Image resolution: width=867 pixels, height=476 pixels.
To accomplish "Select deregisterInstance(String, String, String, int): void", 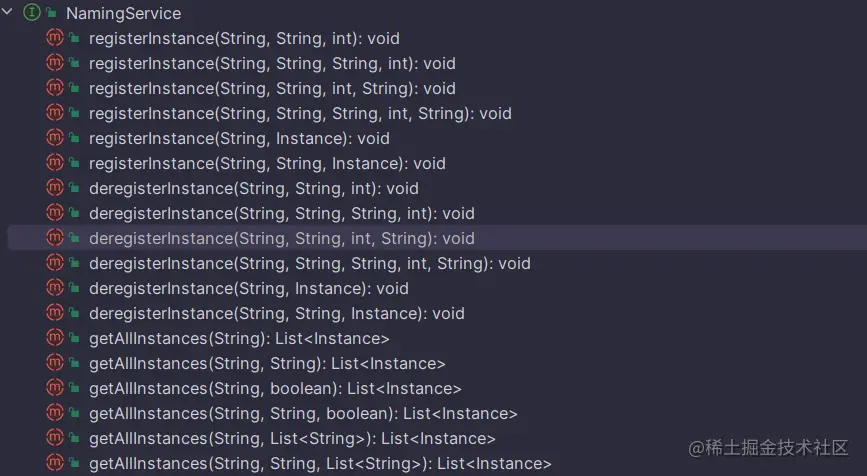I will pos(281,214).
